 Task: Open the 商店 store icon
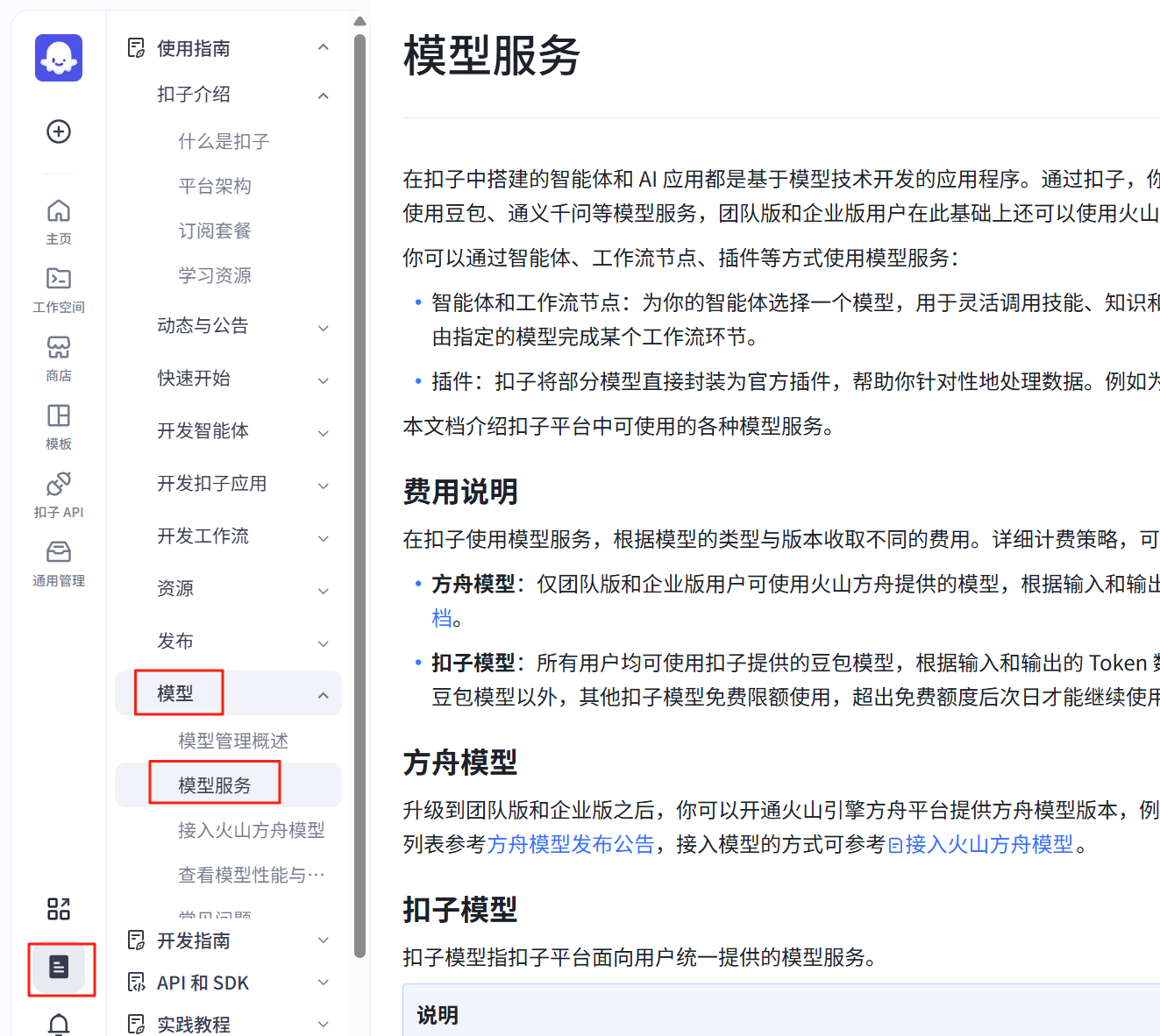[59, 357]
